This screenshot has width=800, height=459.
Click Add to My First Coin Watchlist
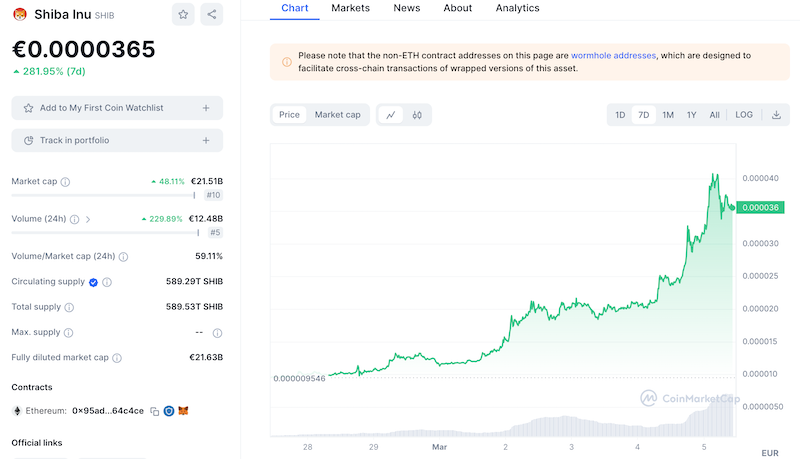[x=117, y=108]
